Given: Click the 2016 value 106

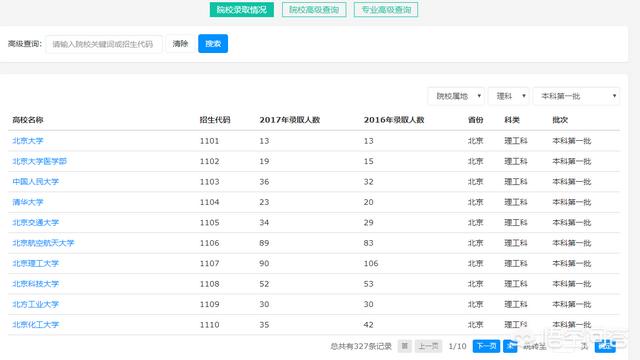Looking at the screenshot, I should (371, 263).
